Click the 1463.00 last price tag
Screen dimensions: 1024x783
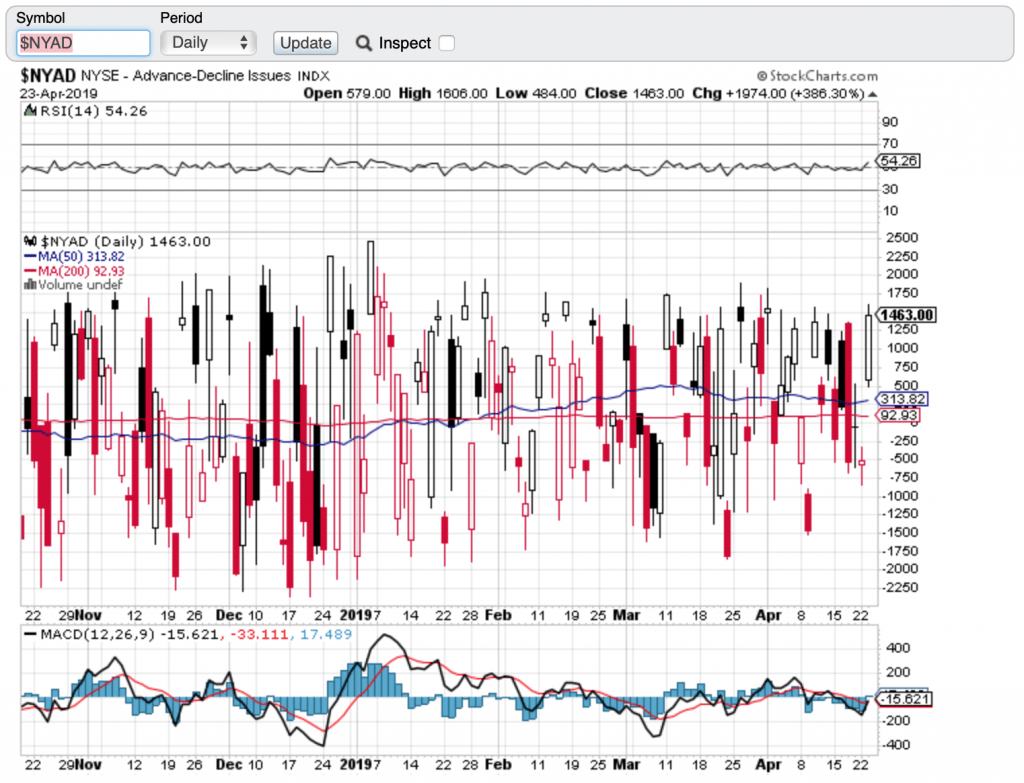pyautogui.click(x=906, y=315)
